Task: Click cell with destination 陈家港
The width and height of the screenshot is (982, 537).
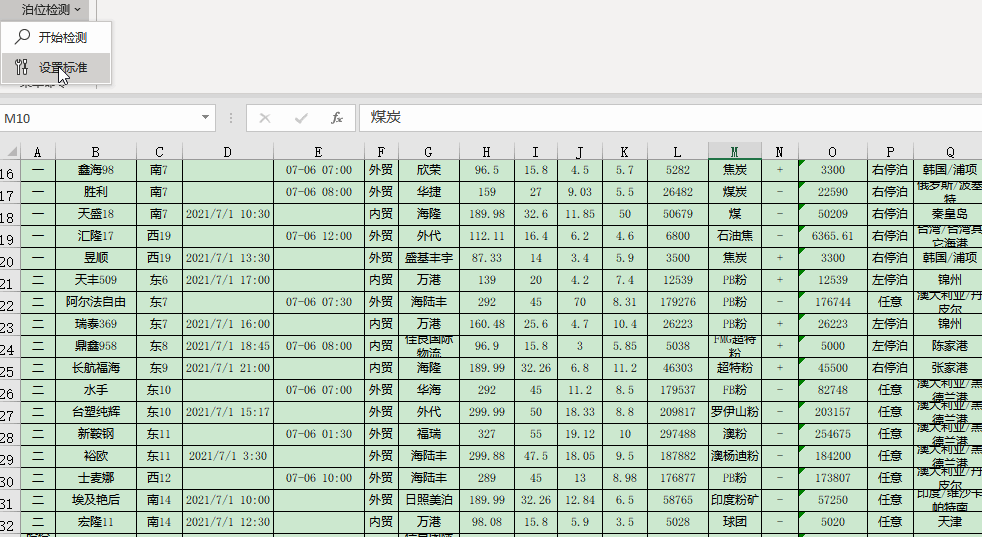Action: pyautogui.click(x=950, y=345)
